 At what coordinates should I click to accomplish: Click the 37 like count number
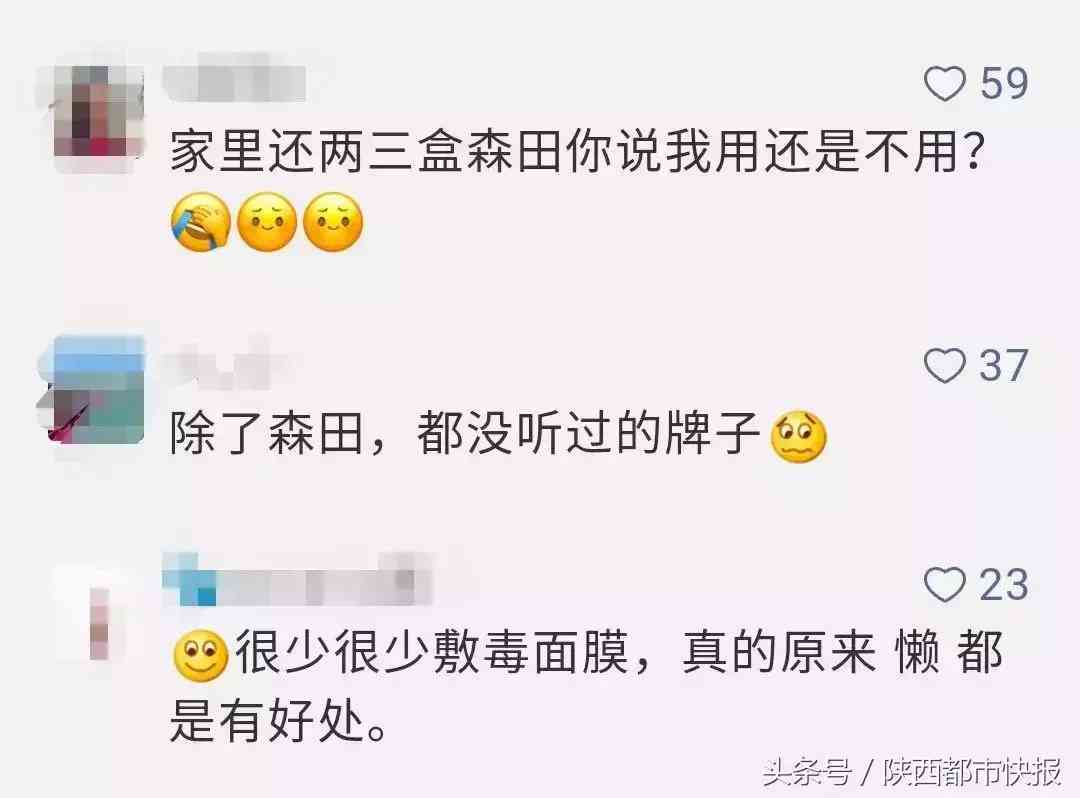click(x=1004, y=365)
